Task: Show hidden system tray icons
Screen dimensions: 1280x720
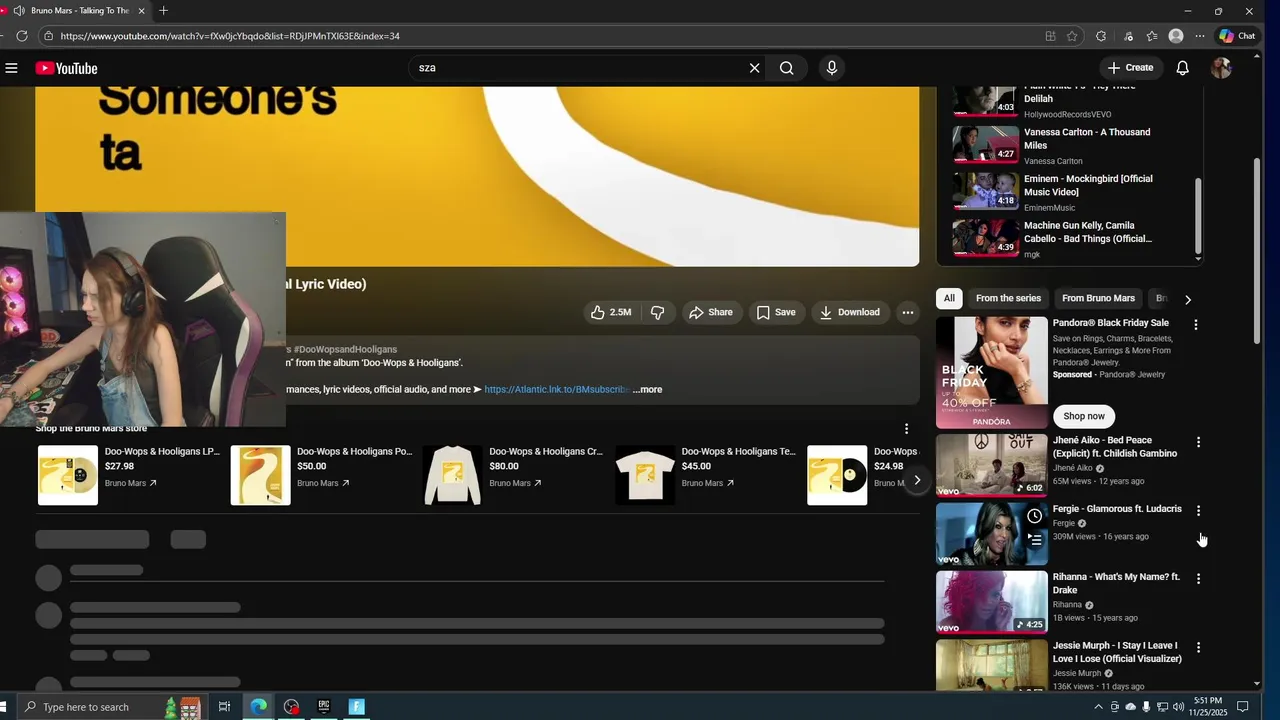Action: coord(1098,707)
